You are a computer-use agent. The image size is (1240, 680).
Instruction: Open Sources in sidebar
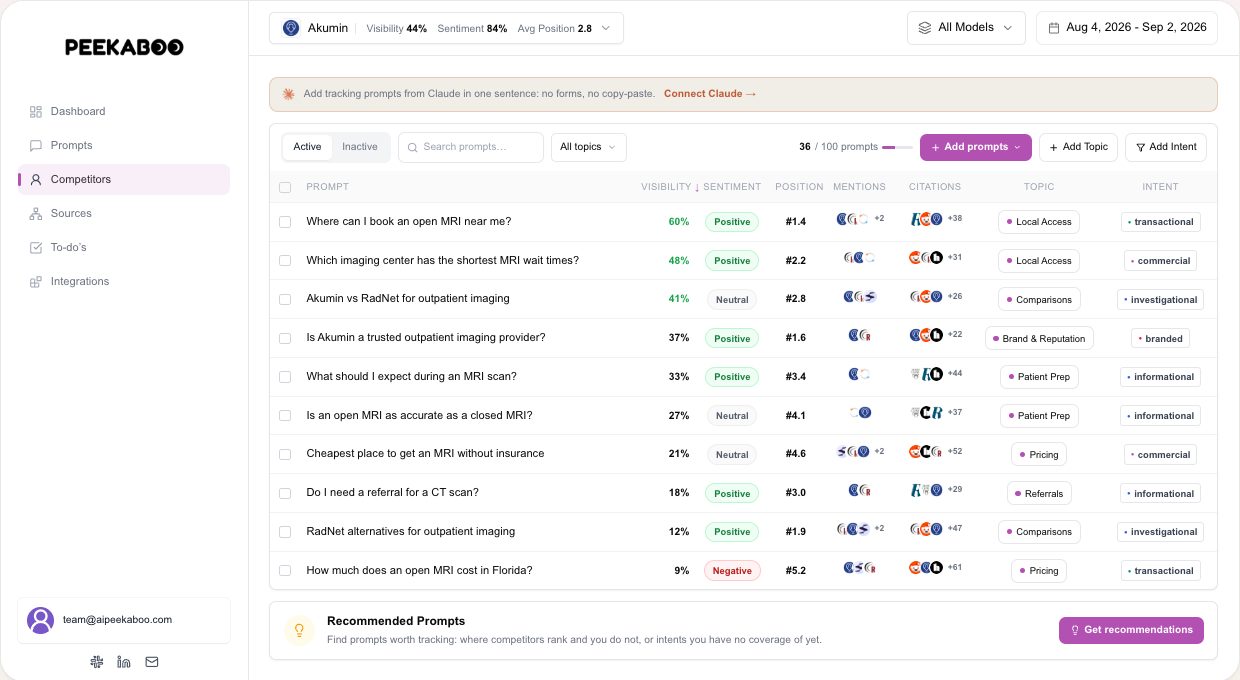(x=124, y=214)
